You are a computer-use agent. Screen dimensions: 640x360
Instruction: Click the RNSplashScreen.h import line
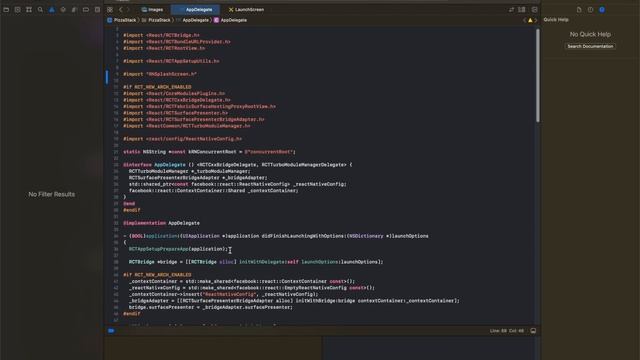coord(160,74)
